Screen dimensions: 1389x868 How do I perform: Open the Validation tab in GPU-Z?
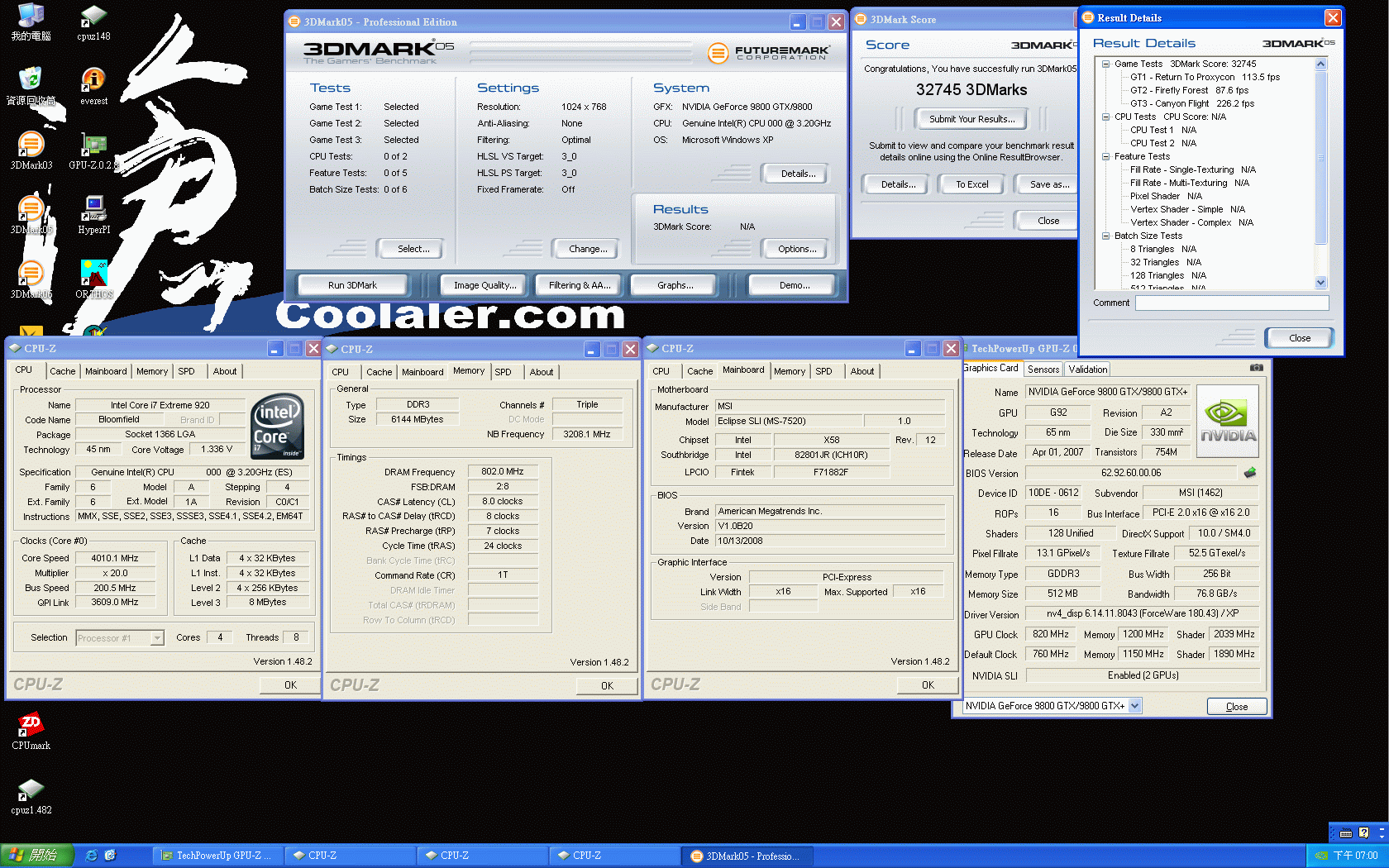click(1087, 370)
